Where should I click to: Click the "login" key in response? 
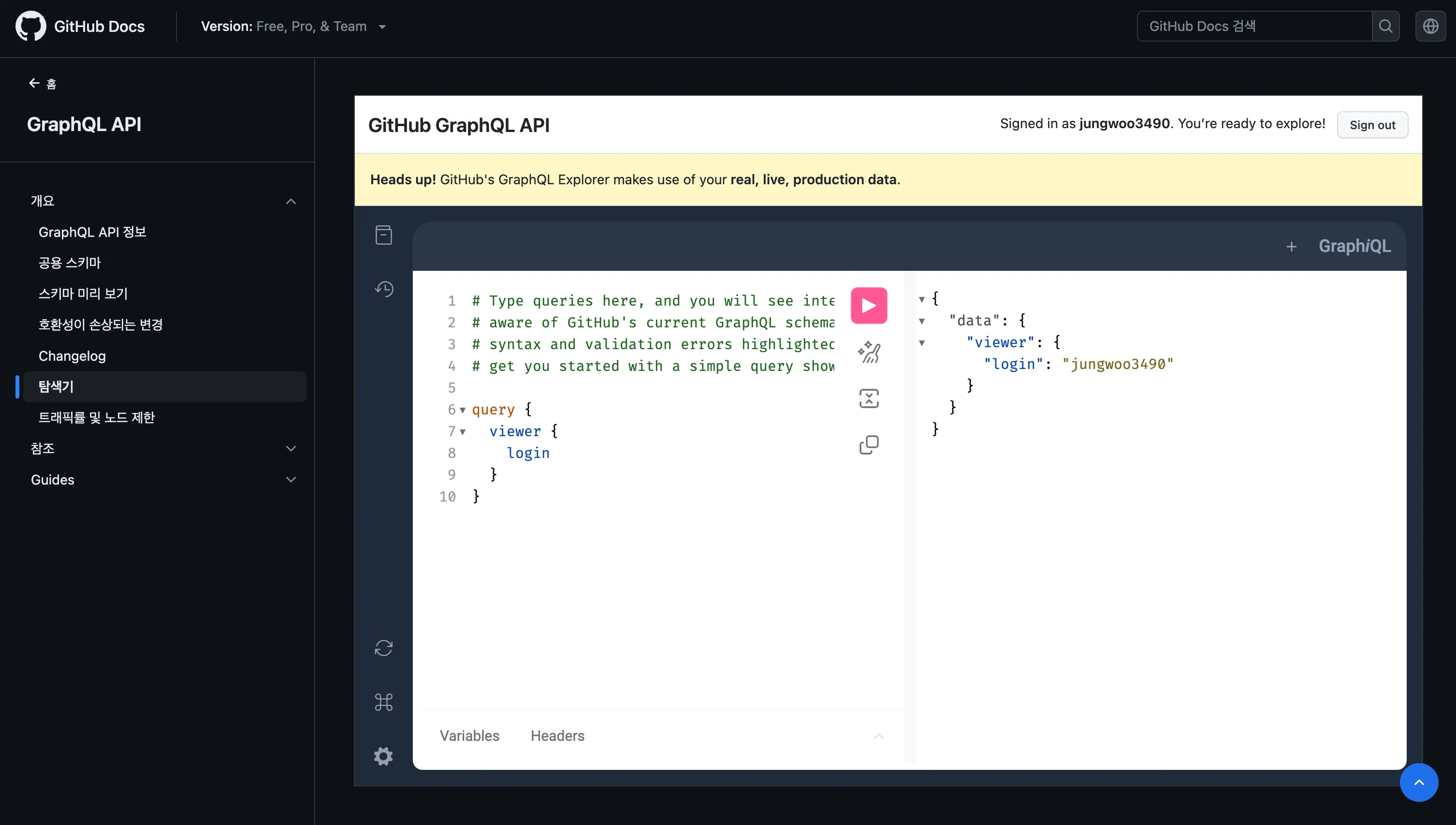(x=1013, y=364)
